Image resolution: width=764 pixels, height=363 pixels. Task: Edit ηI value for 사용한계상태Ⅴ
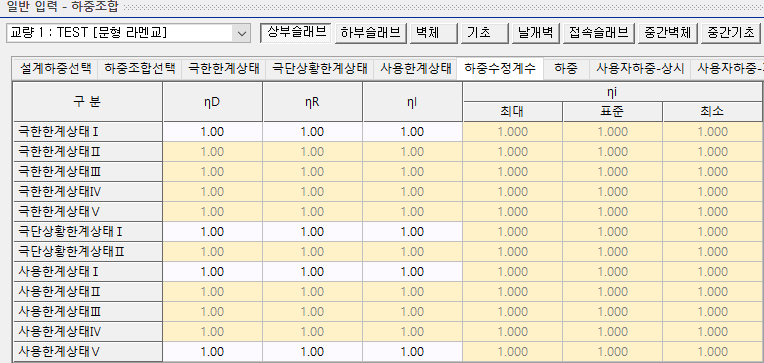point(412,351)
